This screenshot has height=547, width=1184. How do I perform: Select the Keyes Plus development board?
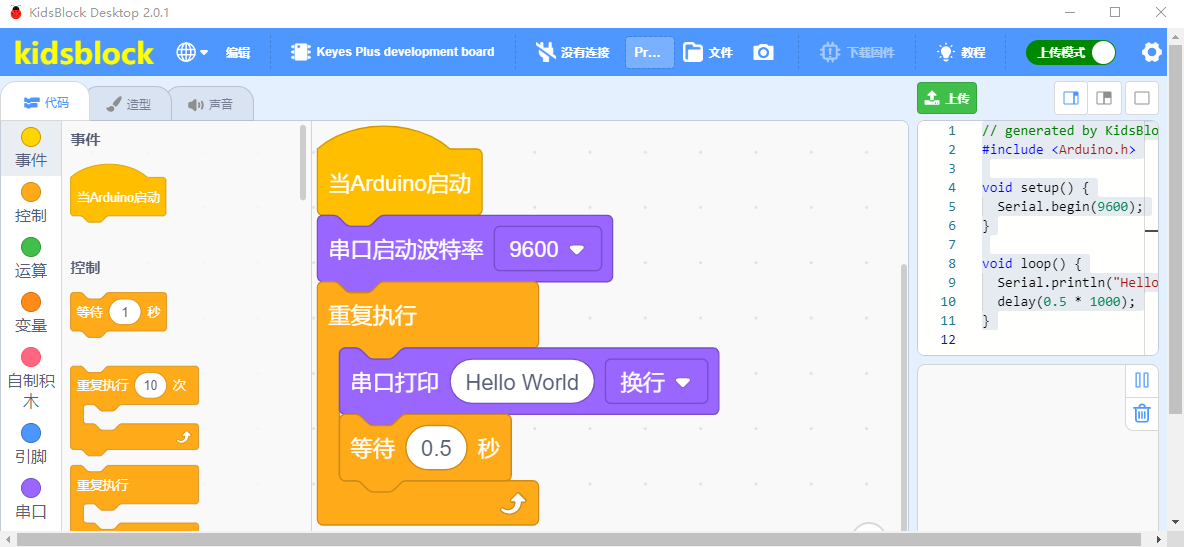click(x=393, y=52)
